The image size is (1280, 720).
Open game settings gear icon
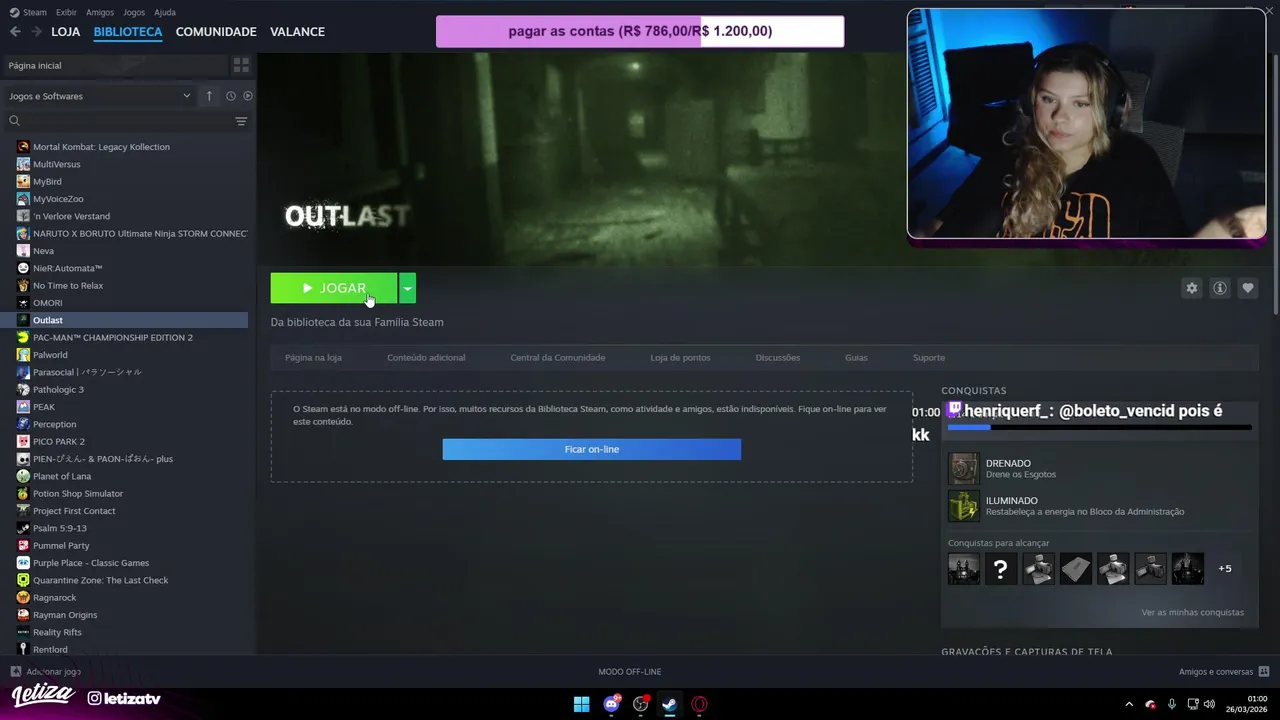coord(1191,288)
